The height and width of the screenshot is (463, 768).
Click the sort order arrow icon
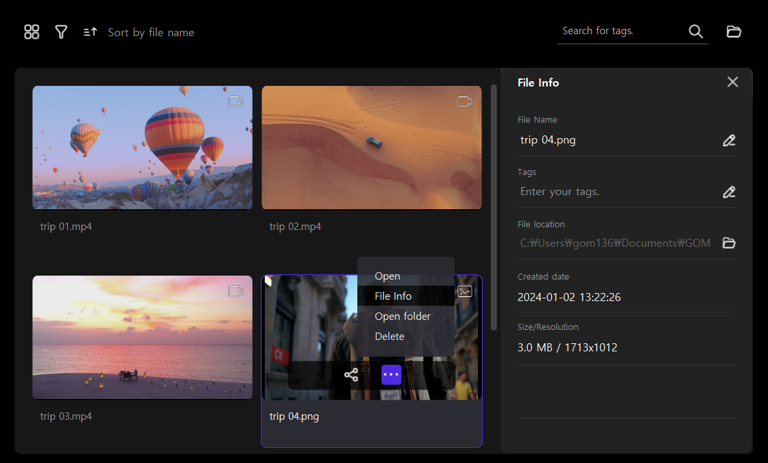90,32
